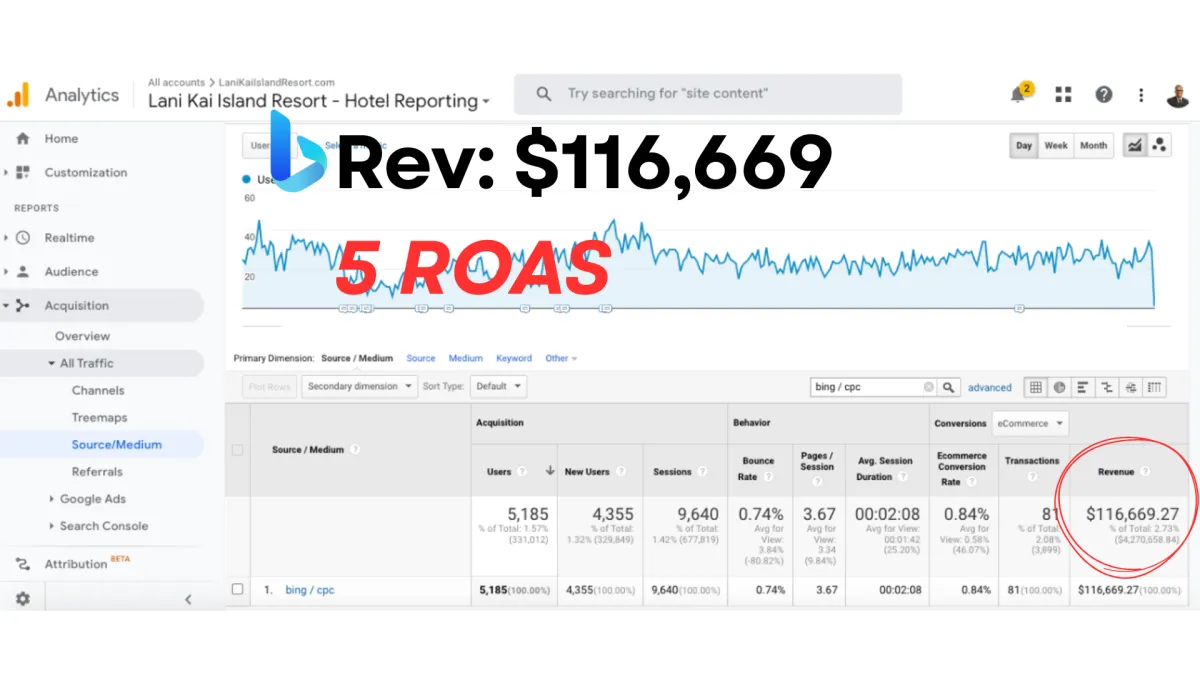1200x675 pixels.
Task: Open the Referrals report
Action: pos(97,471)
